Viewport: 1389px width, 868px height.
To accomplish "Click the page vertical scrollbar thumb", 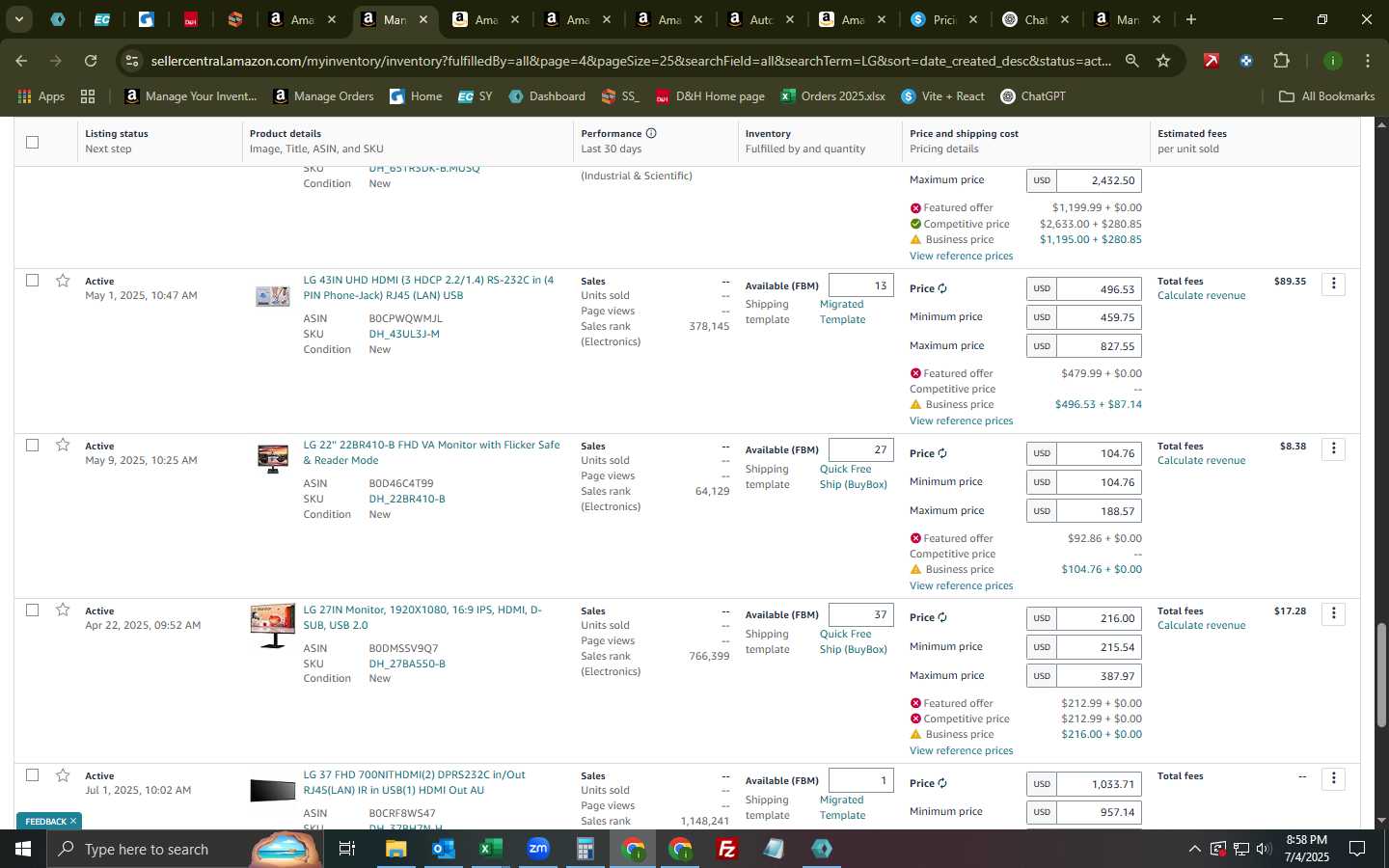I will pos(1381,675).
